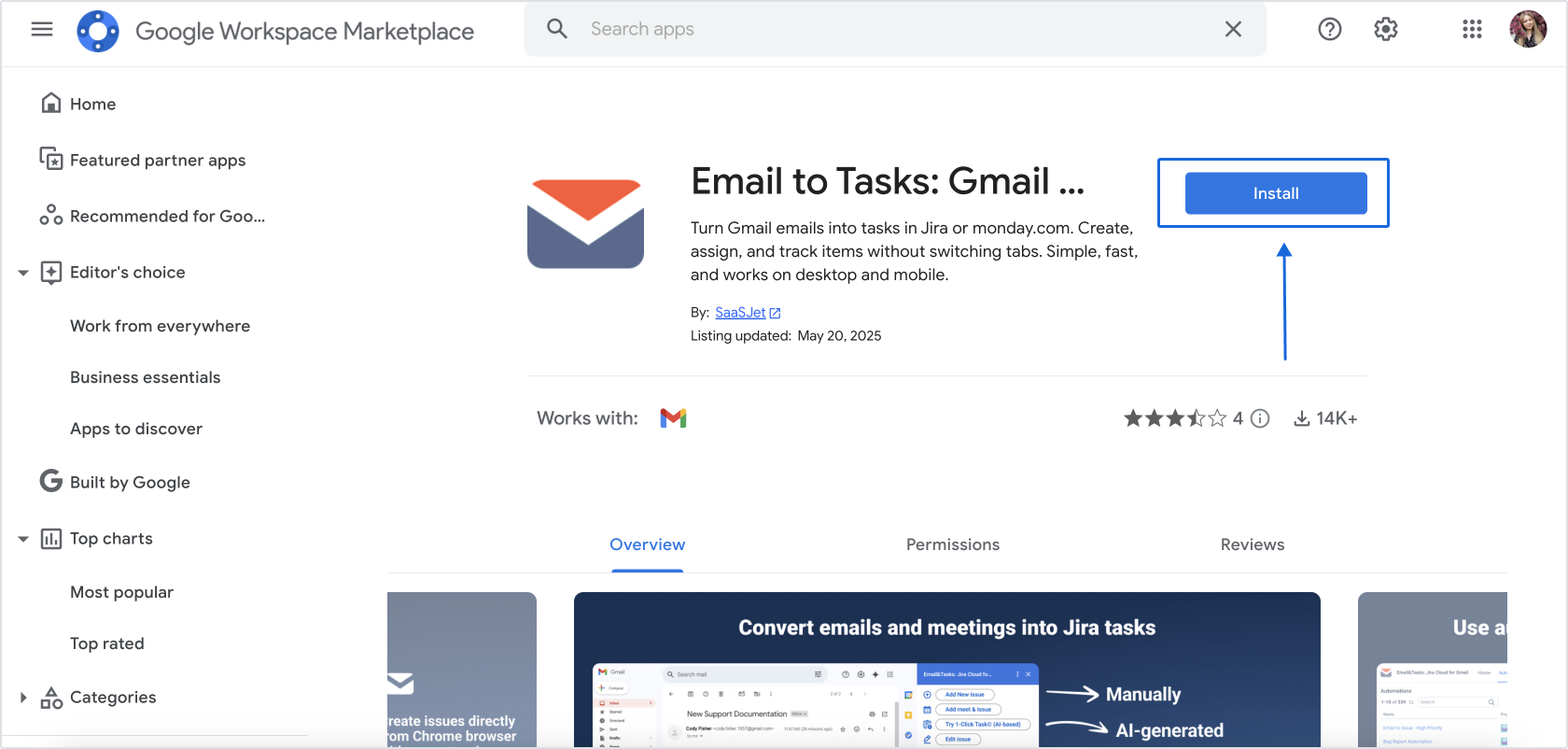Click the user profile avatar

pos(1528,29)
